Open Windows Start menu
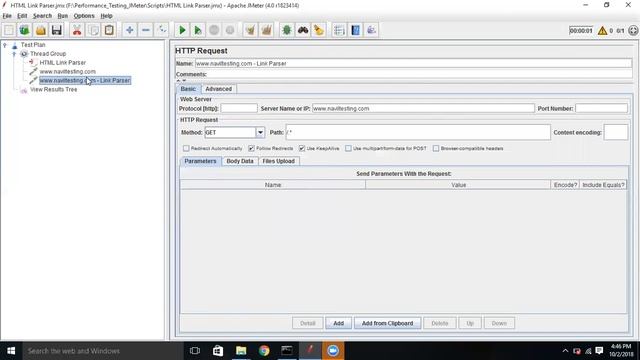The image size is (640, 360). pos(11,351)
